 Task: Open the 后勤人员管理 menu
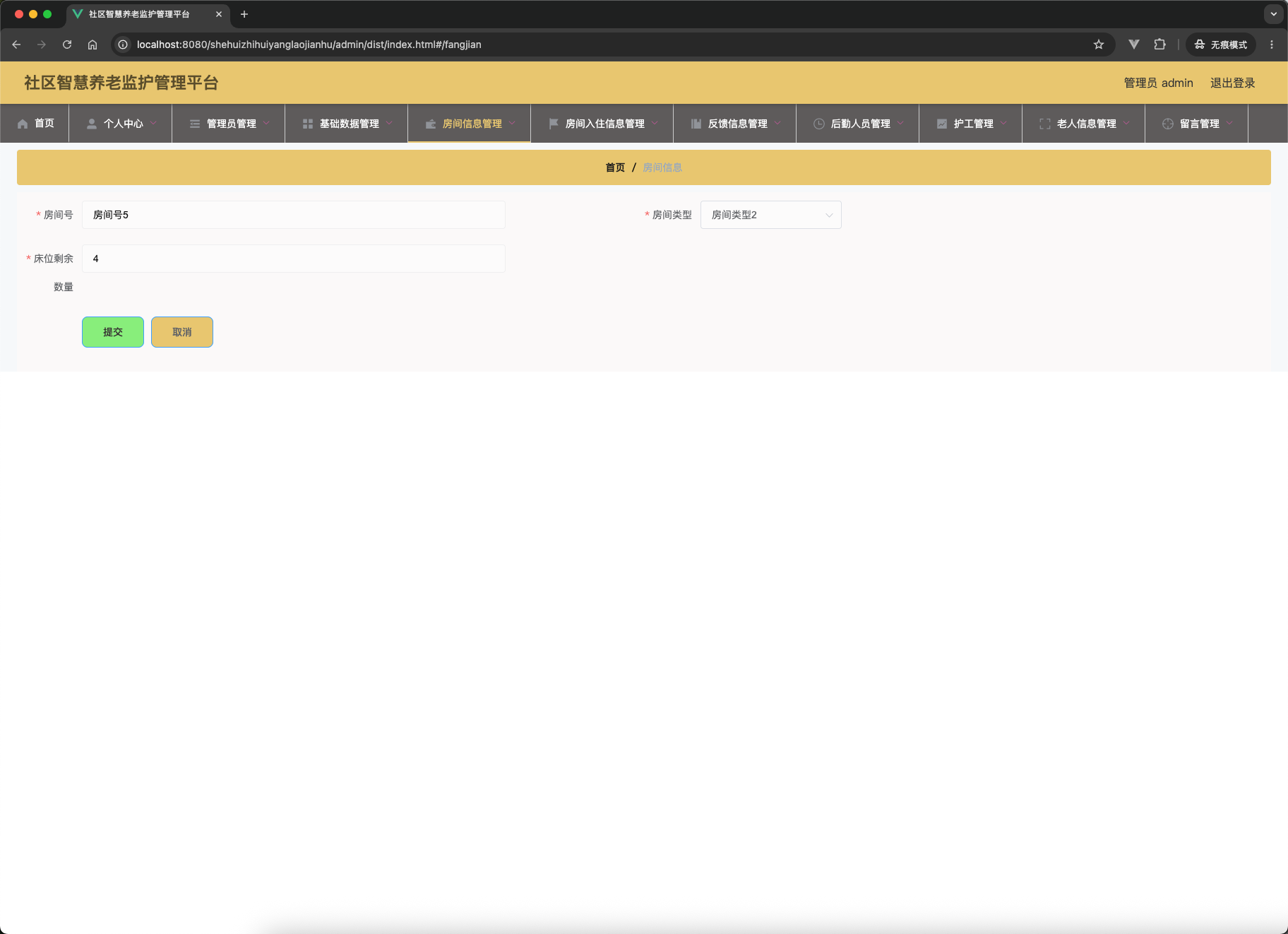pos(858,124)
